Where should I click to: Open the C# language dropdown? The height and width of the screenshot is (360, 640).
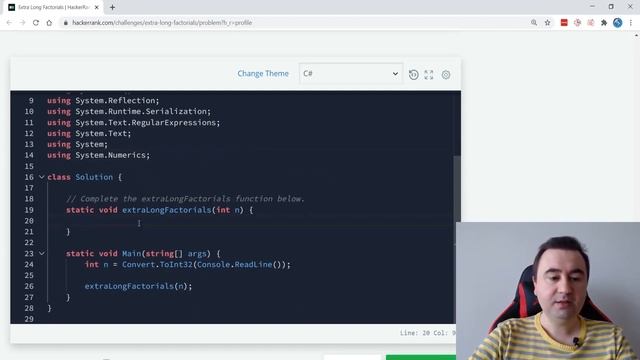click(x=351, y=73)
